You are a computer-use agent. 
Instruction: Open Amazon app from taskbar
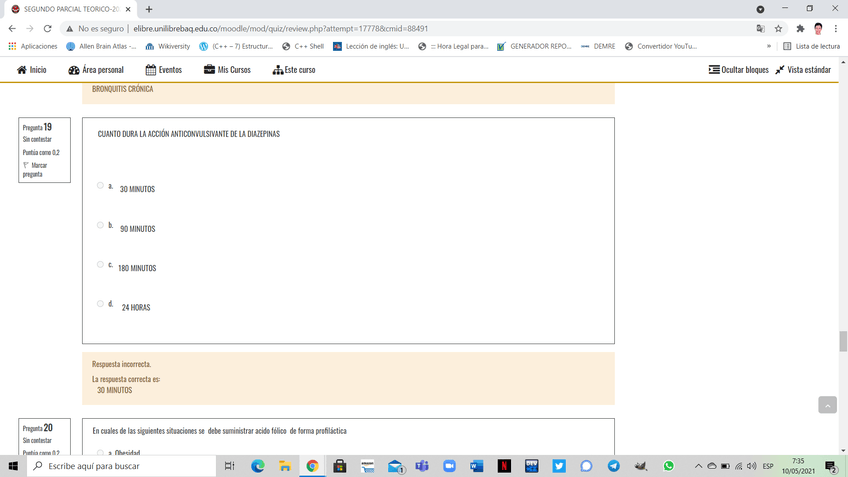click(367, 466)
